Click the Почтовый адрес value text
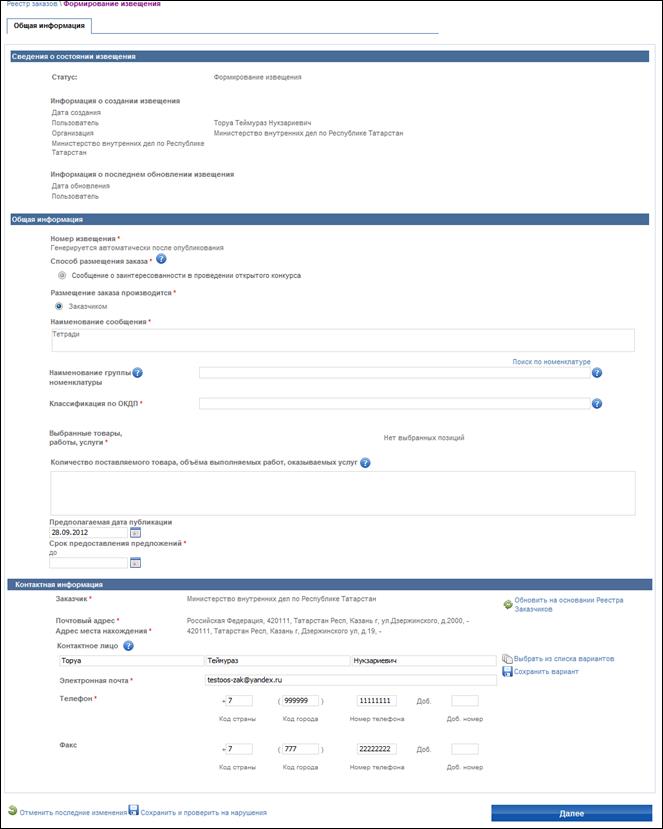663x829 pixels. click(x=328, y=620)
